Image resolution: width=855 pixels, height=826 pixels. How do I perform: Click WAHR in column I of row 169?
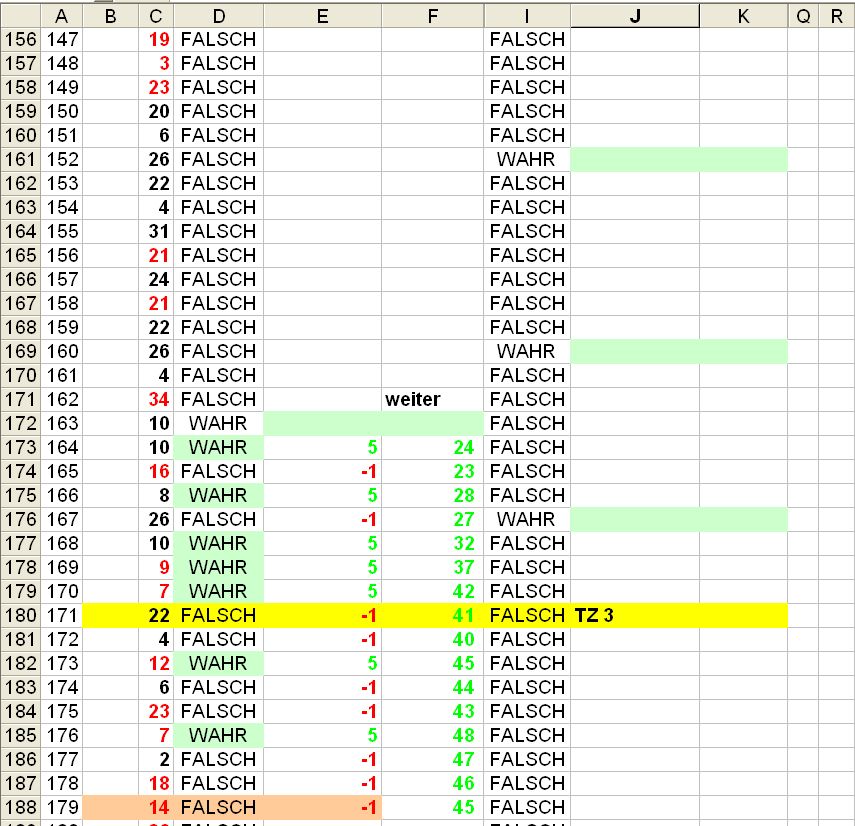coord(527,351)
